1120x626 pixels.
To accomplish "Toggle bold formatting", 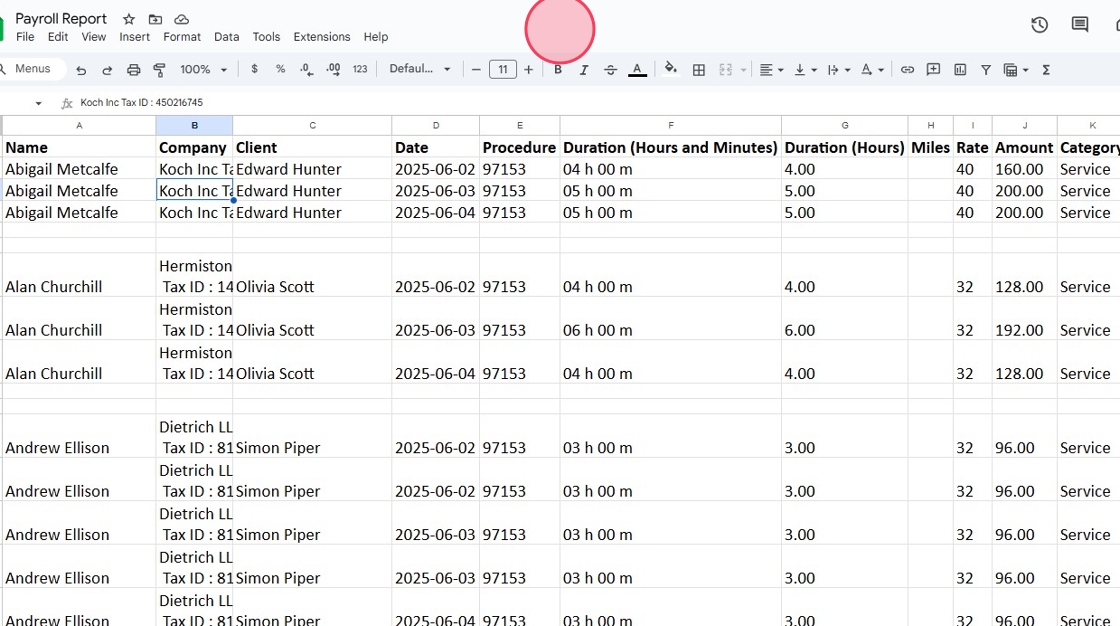I will coord(558,70).
